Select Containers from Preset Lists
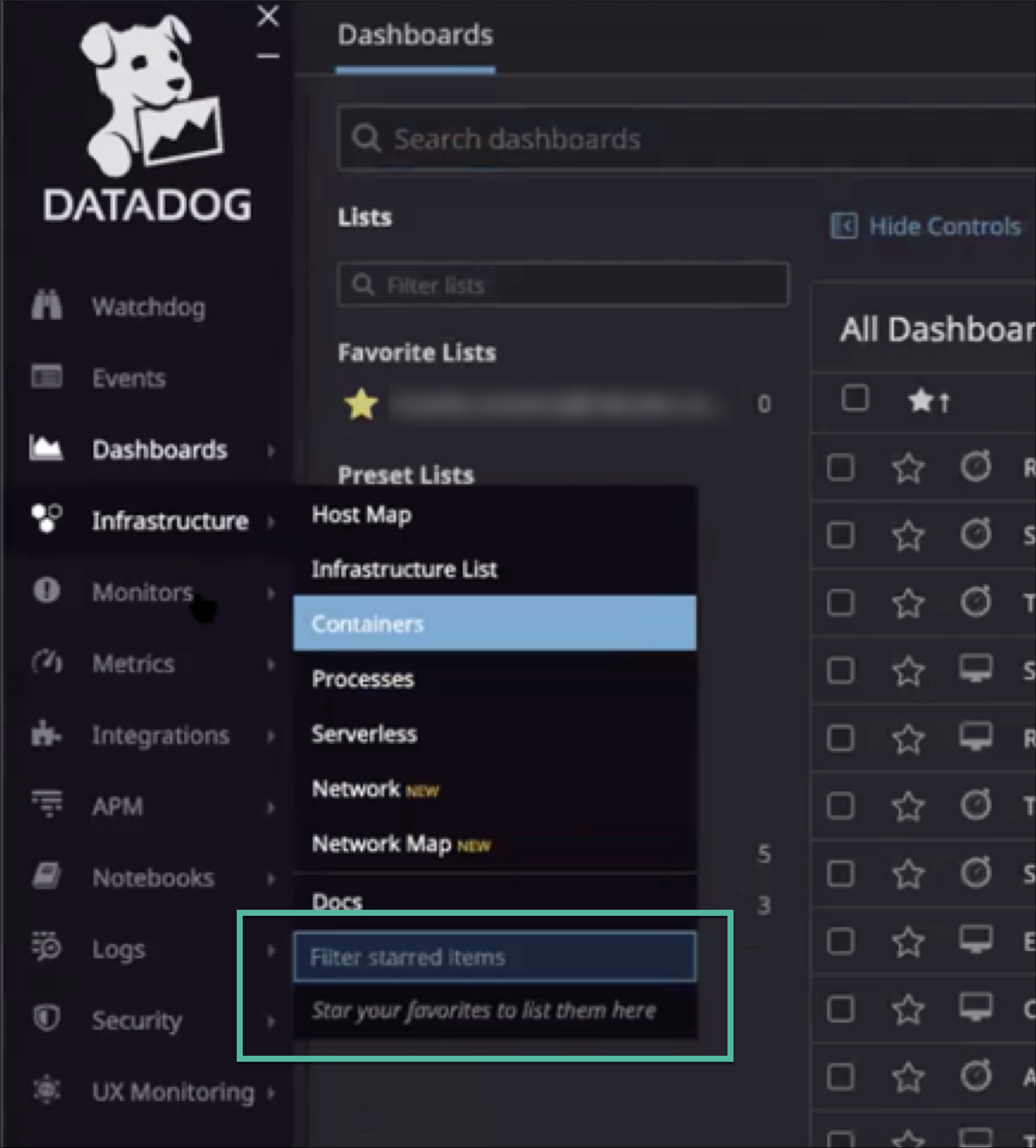Screen dimensions: 1036x1148 pos(495,623)
